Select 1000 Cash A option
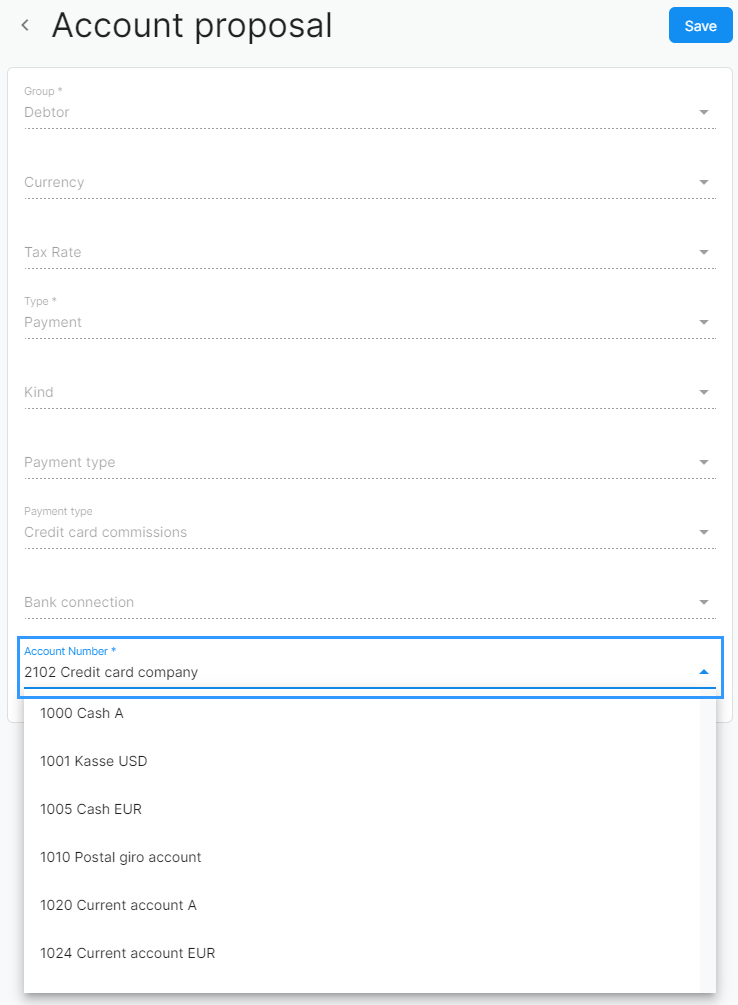Viewport: 738px width, 1005px height. tap(362, 713)
